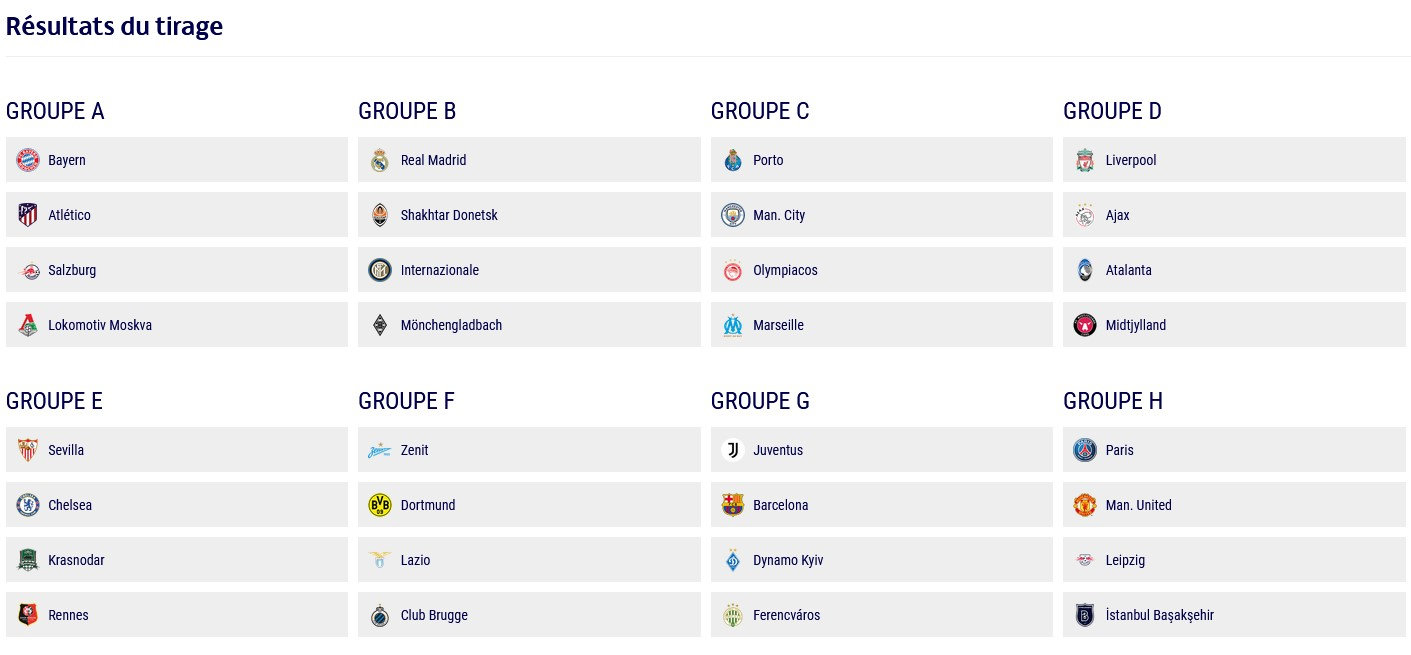The width and height of the screenshot is (1411, 655).
Task: Click the Lokomotiv Moskva team name
Action: point(100,325)
